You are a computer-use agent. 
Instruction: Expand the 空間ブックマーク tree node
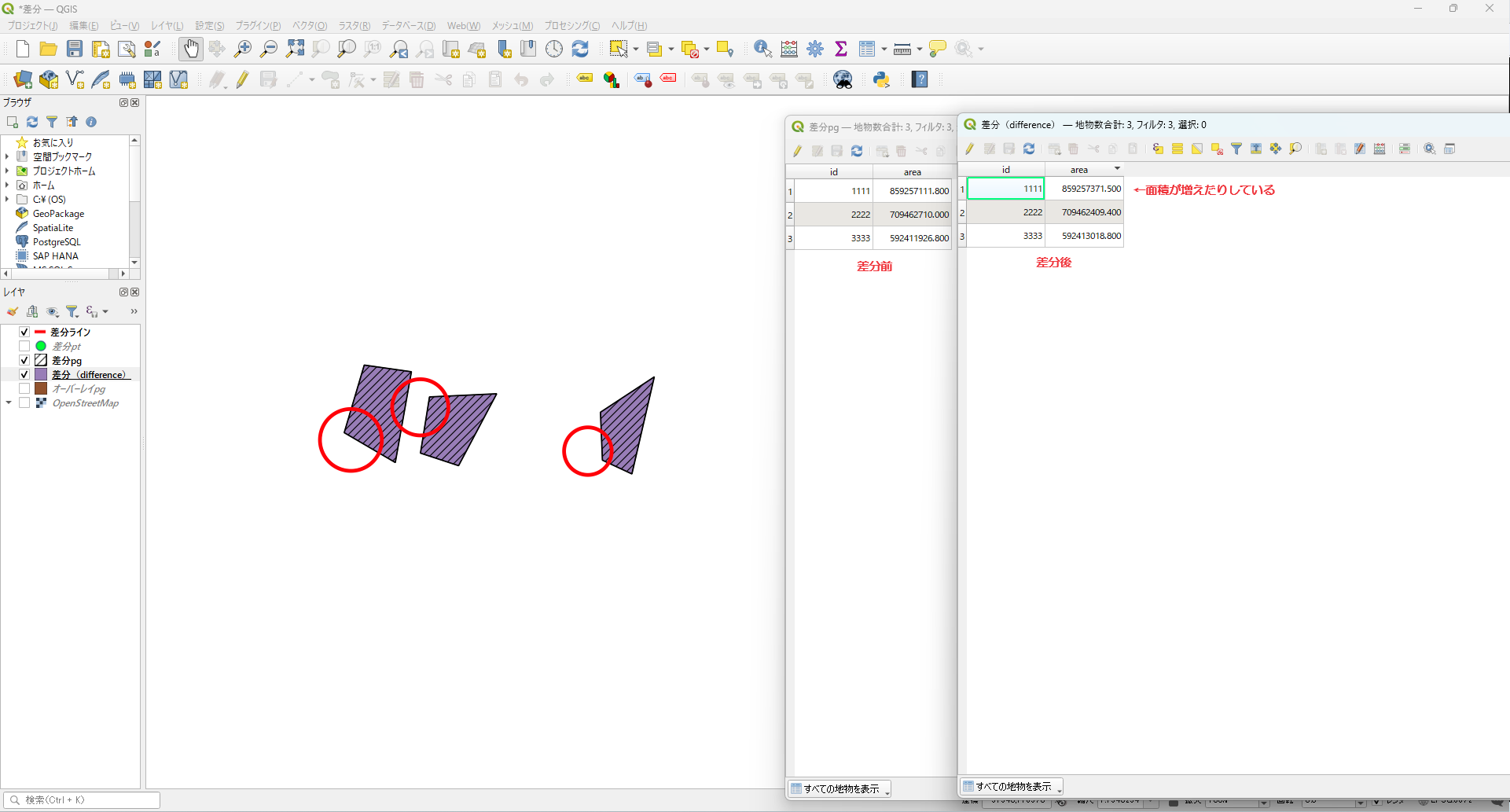pos(7,156)
